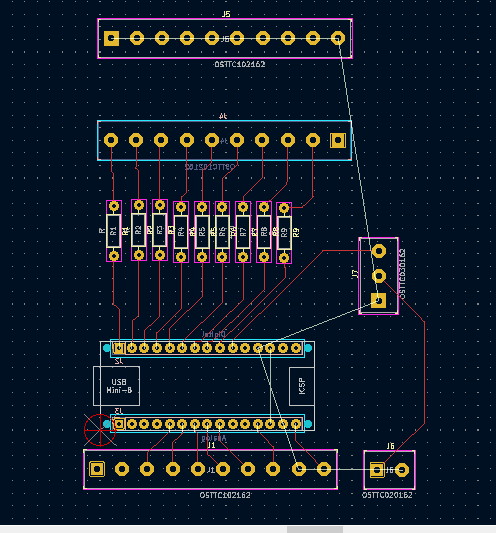Select the ICSP header box

point(302,386)
